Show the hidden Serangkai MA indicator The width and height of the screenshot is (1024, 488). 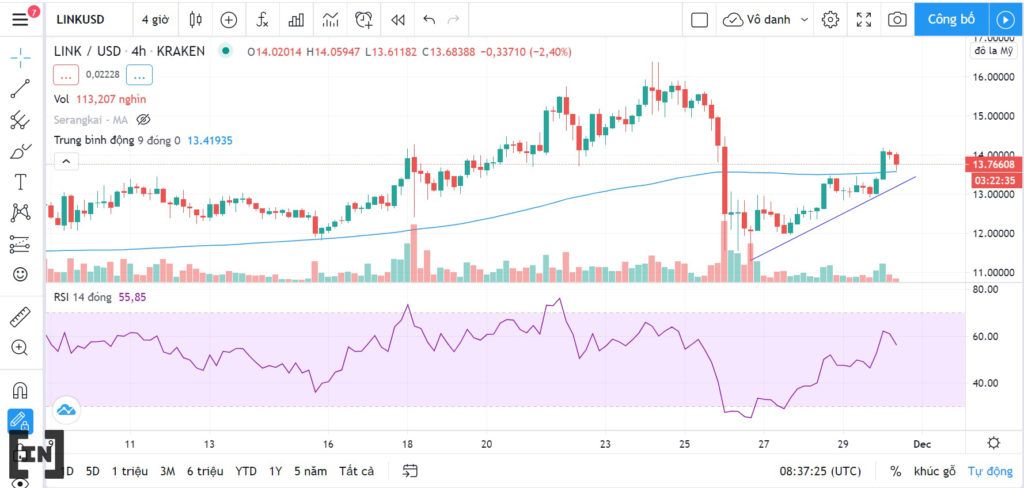point(144,119)
